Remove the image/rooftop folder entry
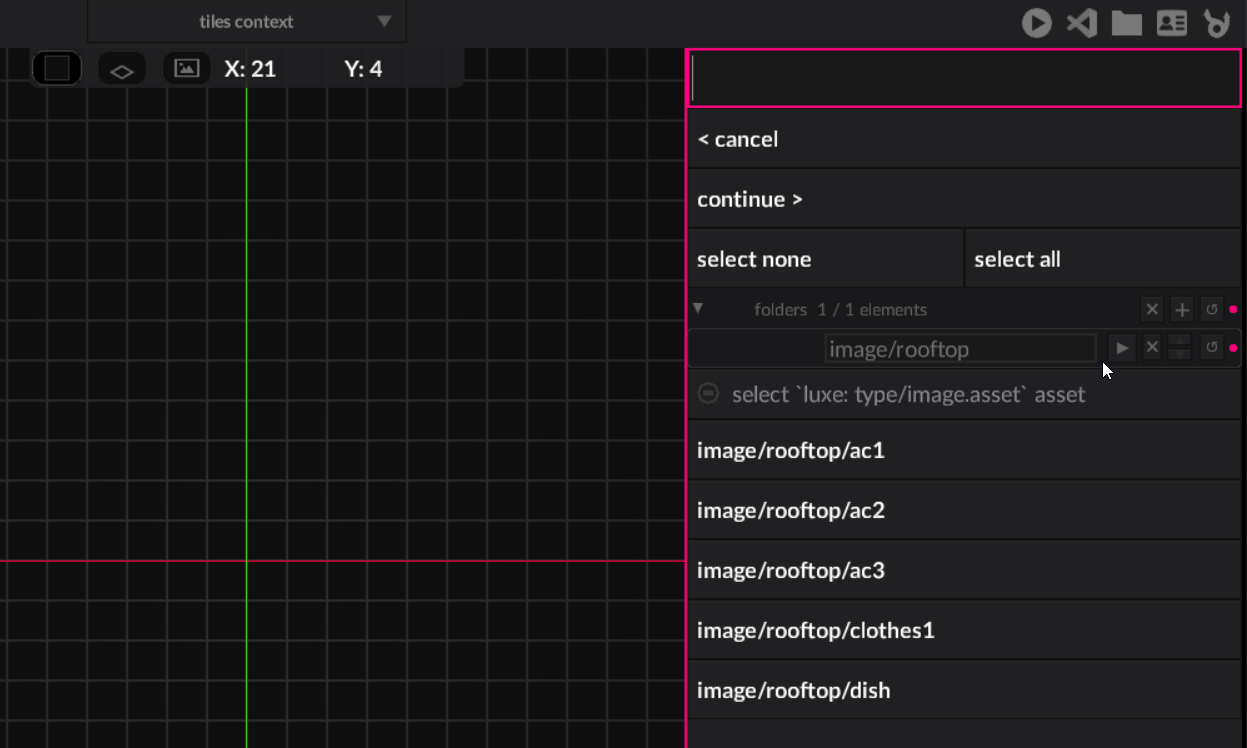Image resolution: width=1247 pixels, height=748 pixels. [1152, 347]
